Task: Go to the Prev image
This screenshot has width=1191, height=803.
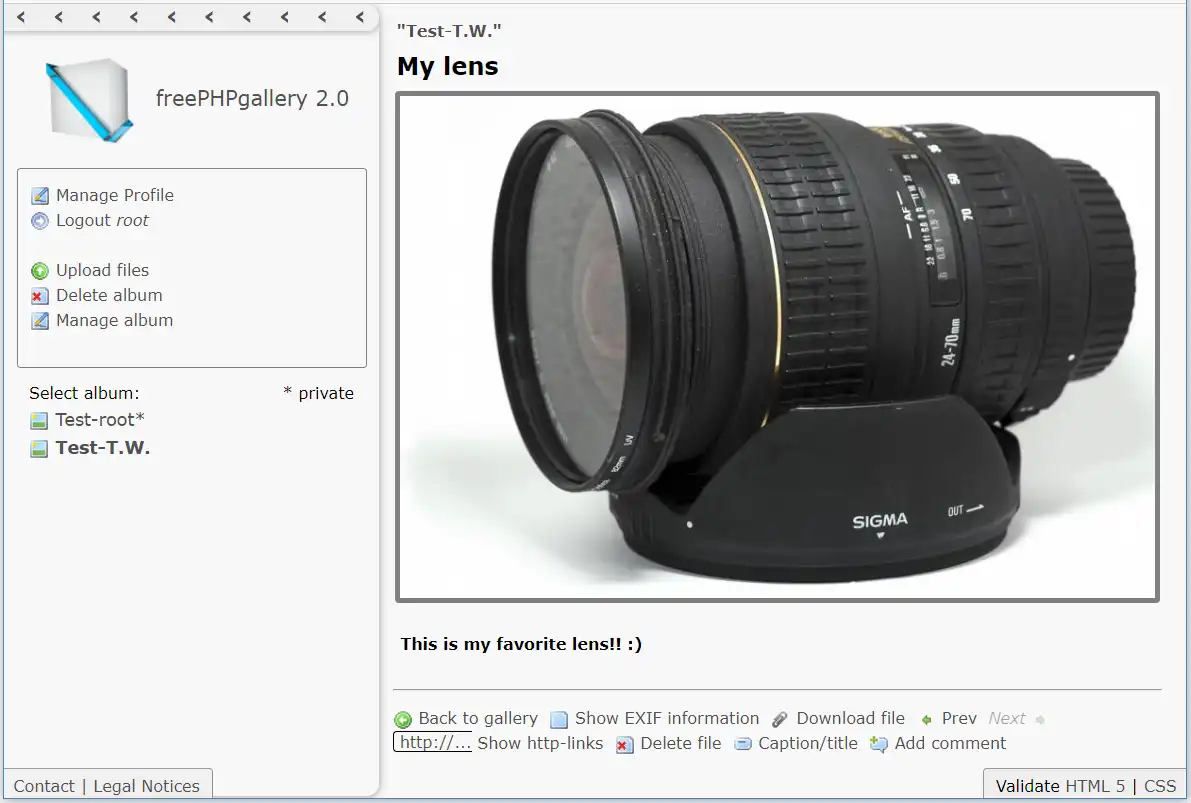Action: pos(959,719)
